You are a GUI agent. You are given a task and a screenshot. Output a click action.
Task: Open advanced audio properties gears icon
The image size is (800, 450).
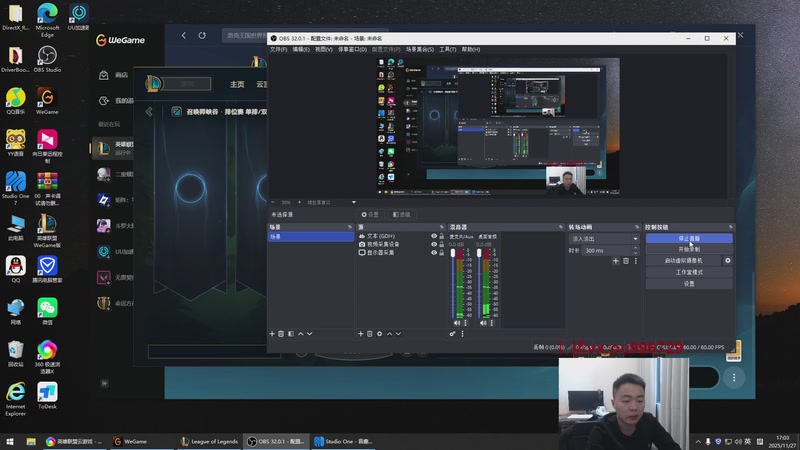(453, 334)
